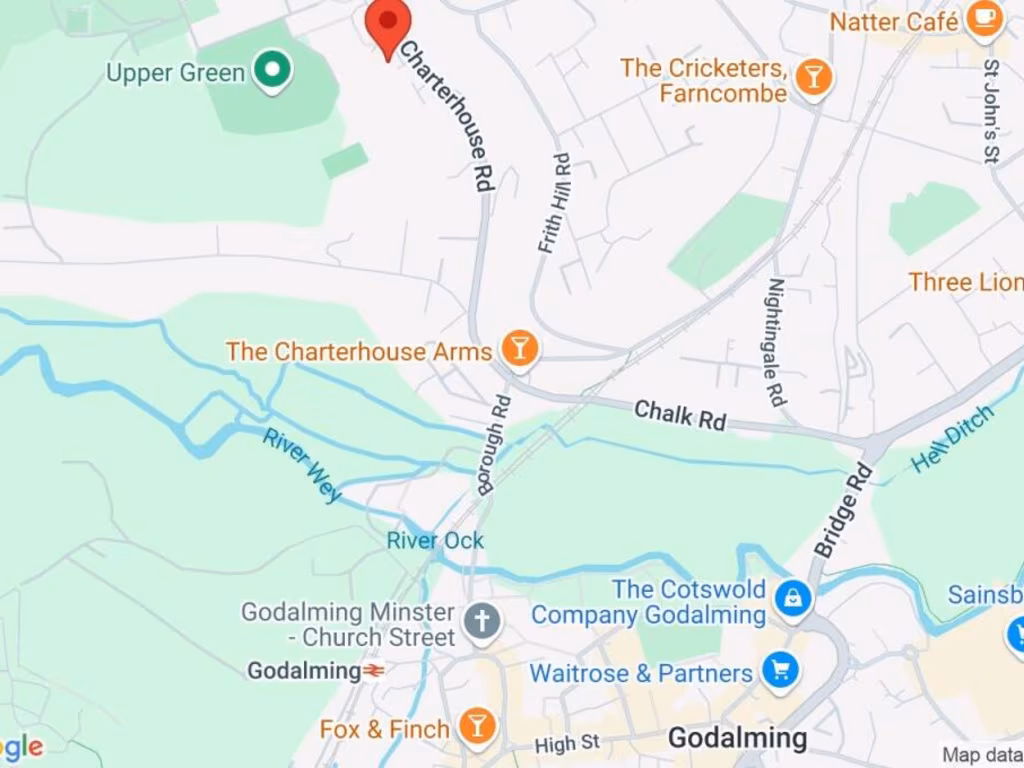1024x768 pixels.
Task: Click the Google logo in corner
Action: click(x=22, y=746)
